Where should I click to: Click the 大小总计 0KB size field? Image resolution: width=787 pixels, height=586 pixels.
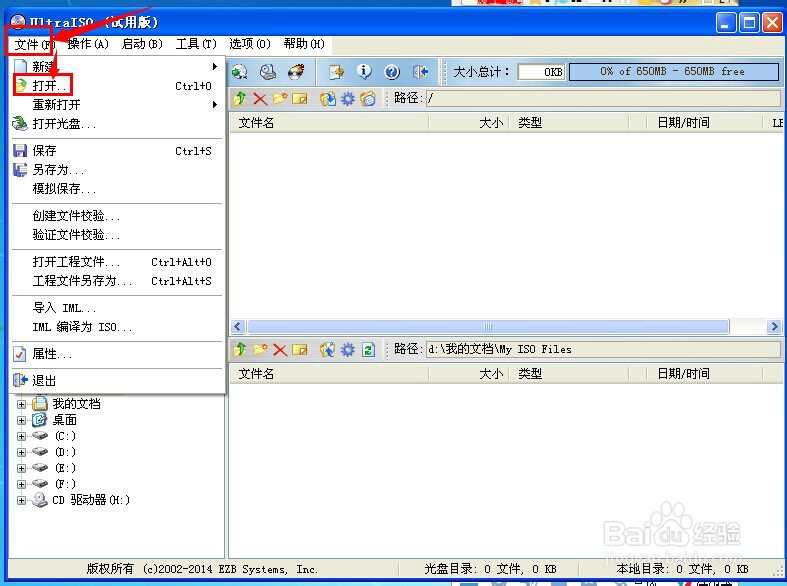pyautogui.click(x=541, y=72)
